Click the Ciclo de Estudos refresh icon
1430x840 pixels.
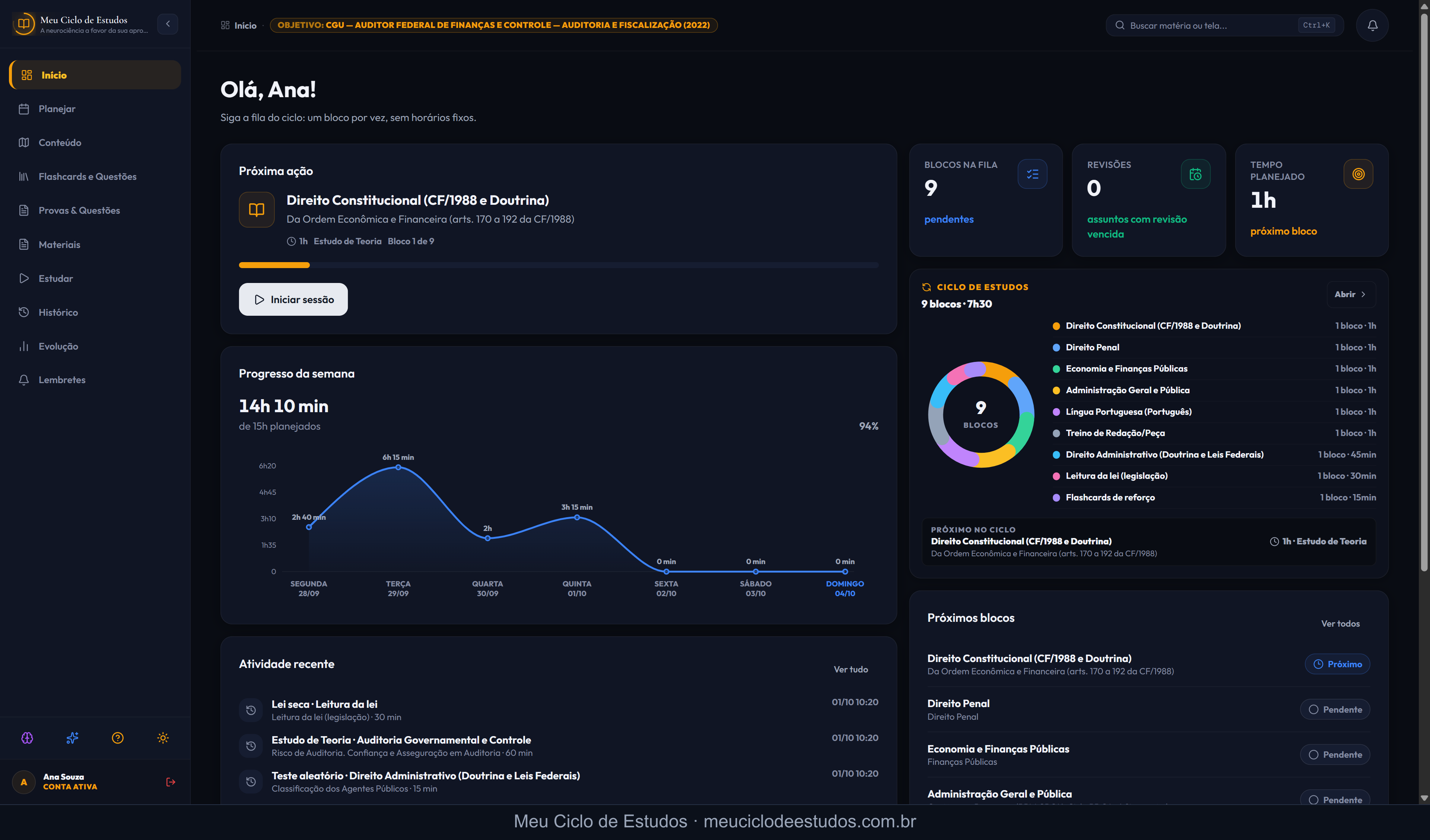pyautogui.click(x=926, y=287)
